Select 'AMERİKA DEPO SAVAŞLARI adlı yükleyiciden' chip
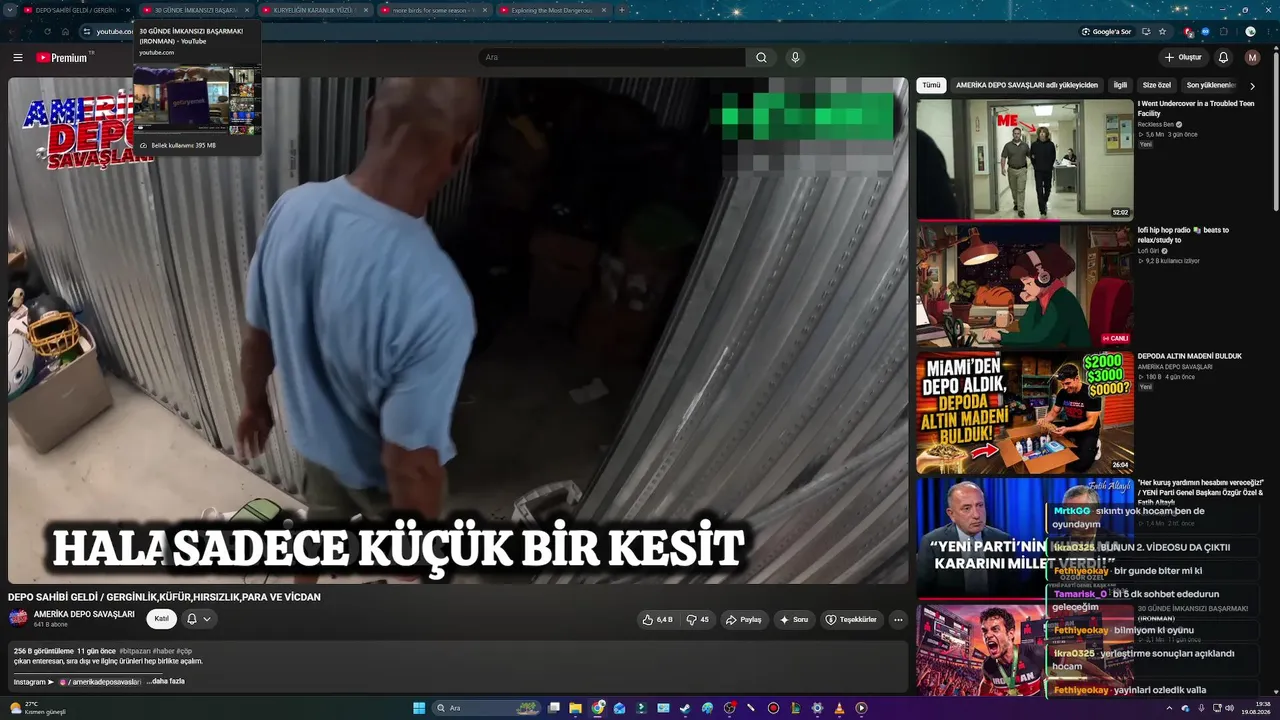Image resolution: width=1280 pixels, height=720 pixels. pos(1027,86)
